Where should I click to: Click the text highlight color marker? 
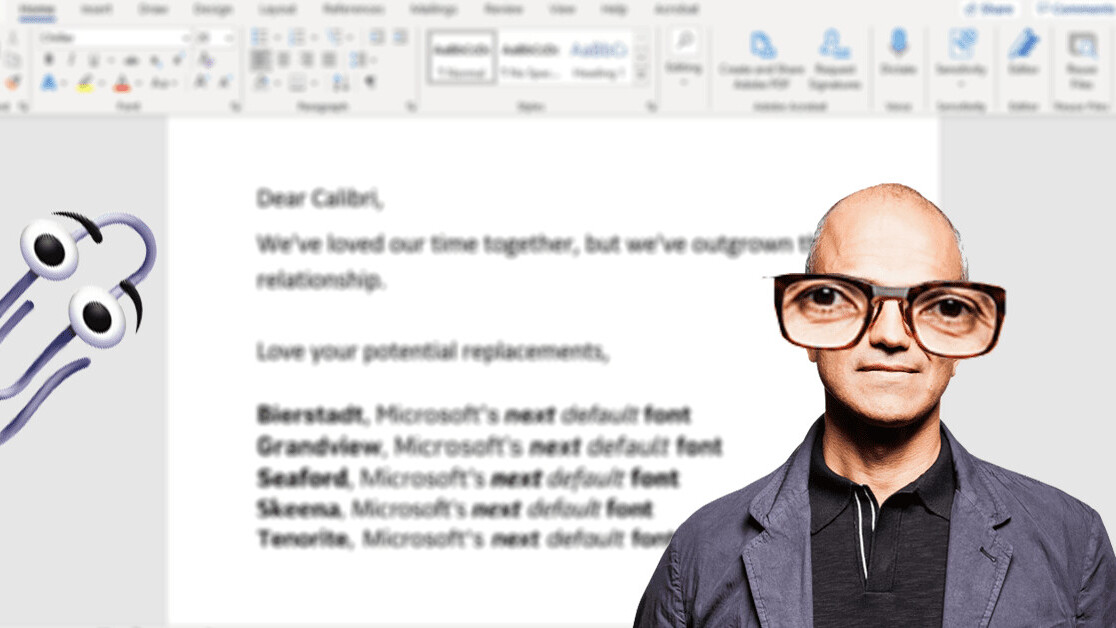tap(86, 84)
